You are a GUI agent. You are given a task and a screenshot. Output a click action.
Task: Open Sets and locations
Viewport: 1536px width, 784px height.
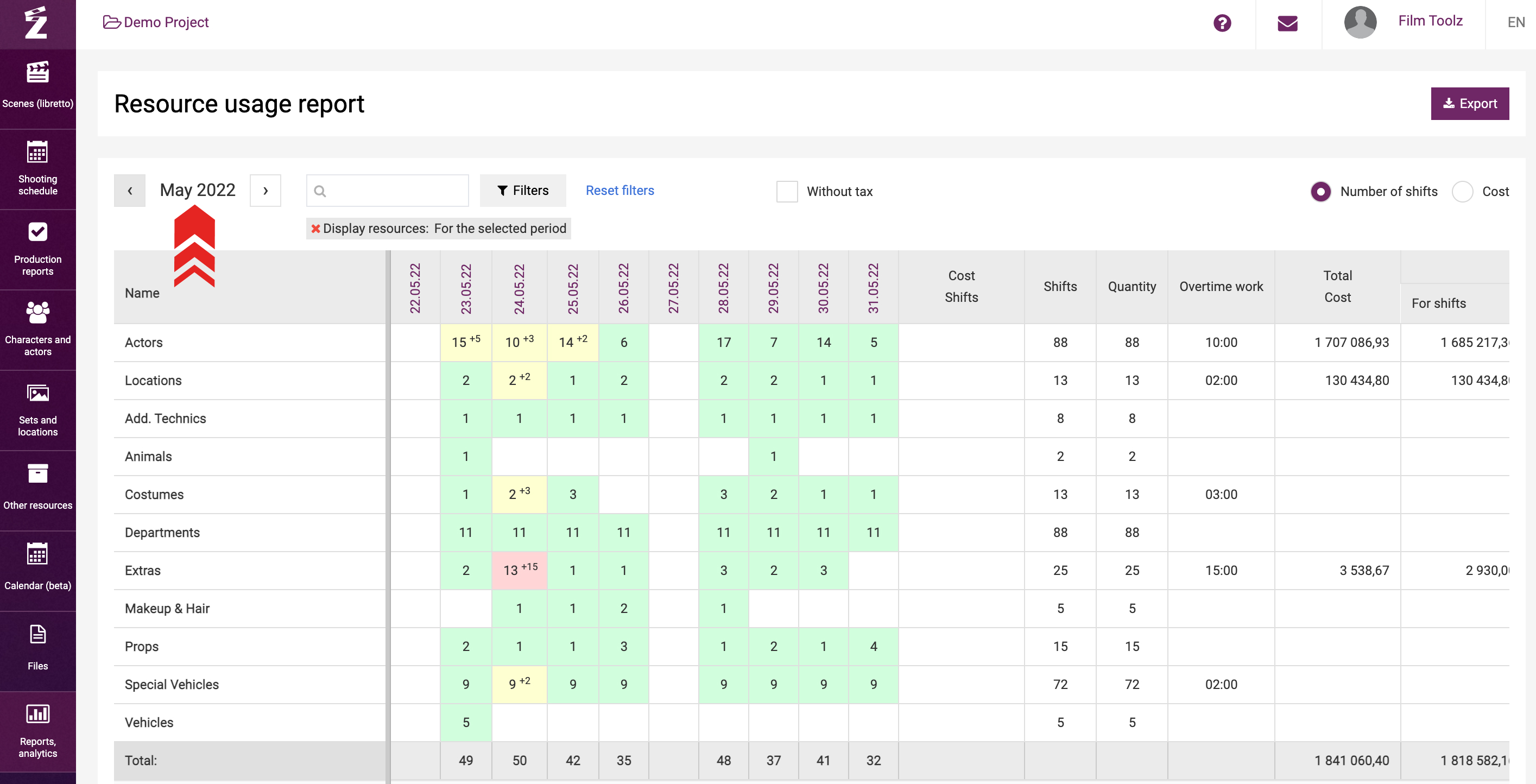pyautogui.click(x=37, y=410)
